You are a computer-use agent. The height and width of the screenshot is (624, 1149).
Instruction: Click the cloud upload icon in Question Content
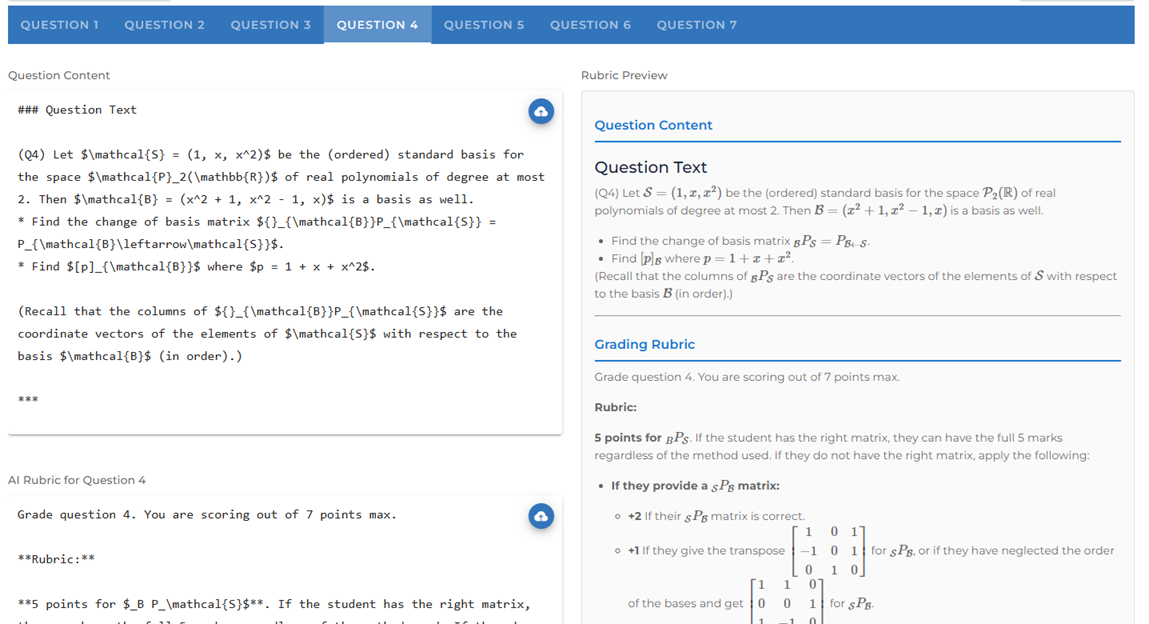coord(541,111)
